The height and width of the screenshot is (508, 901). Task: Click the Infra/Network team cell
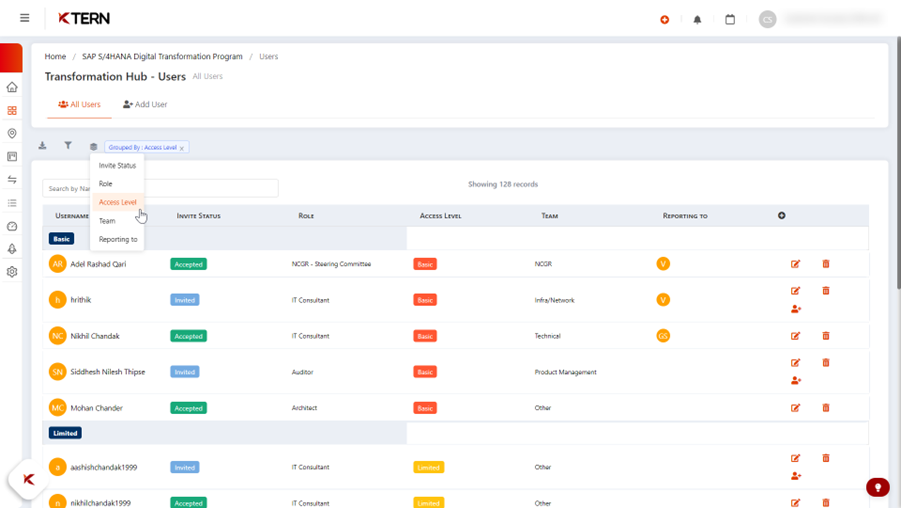[x=554, y=300]
